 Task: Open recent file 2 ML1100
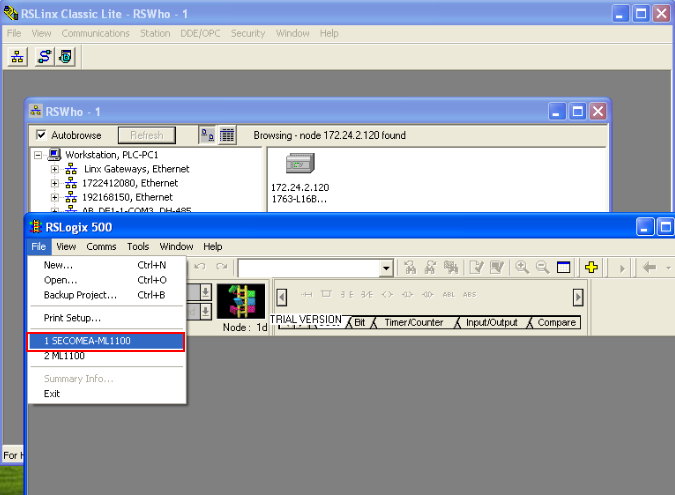107,356
